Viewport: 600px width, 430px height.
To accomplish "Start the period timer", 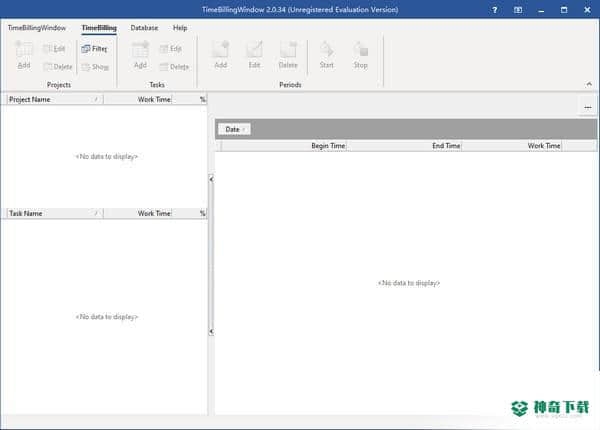I will 326,55.
